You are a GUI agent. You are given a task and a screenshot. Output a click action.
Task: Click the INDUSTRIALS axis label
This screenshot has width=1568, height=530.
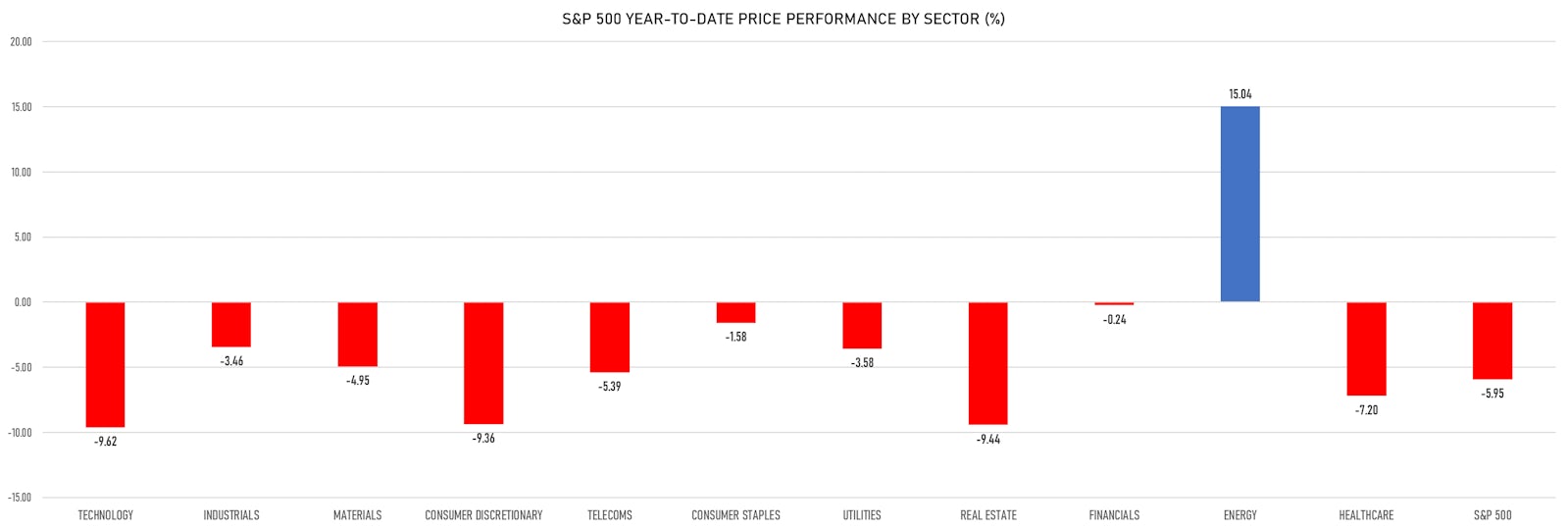[231, 515]
